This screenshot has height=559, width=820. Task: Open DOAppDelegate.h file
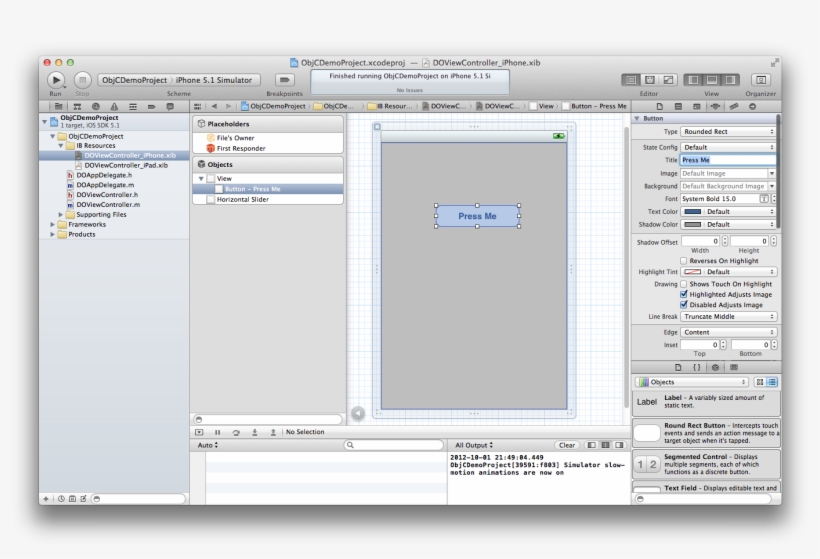[x=104, y=175]
